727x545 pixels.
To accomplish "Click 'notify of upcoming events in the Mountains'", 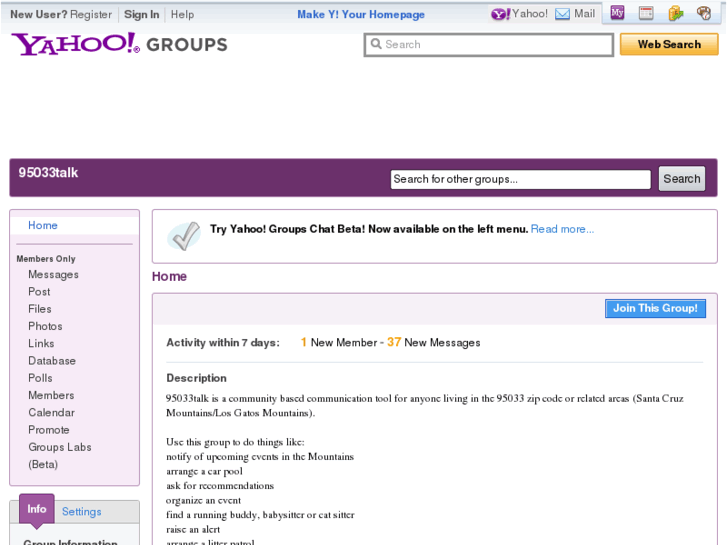I will [x=260, y=457].
